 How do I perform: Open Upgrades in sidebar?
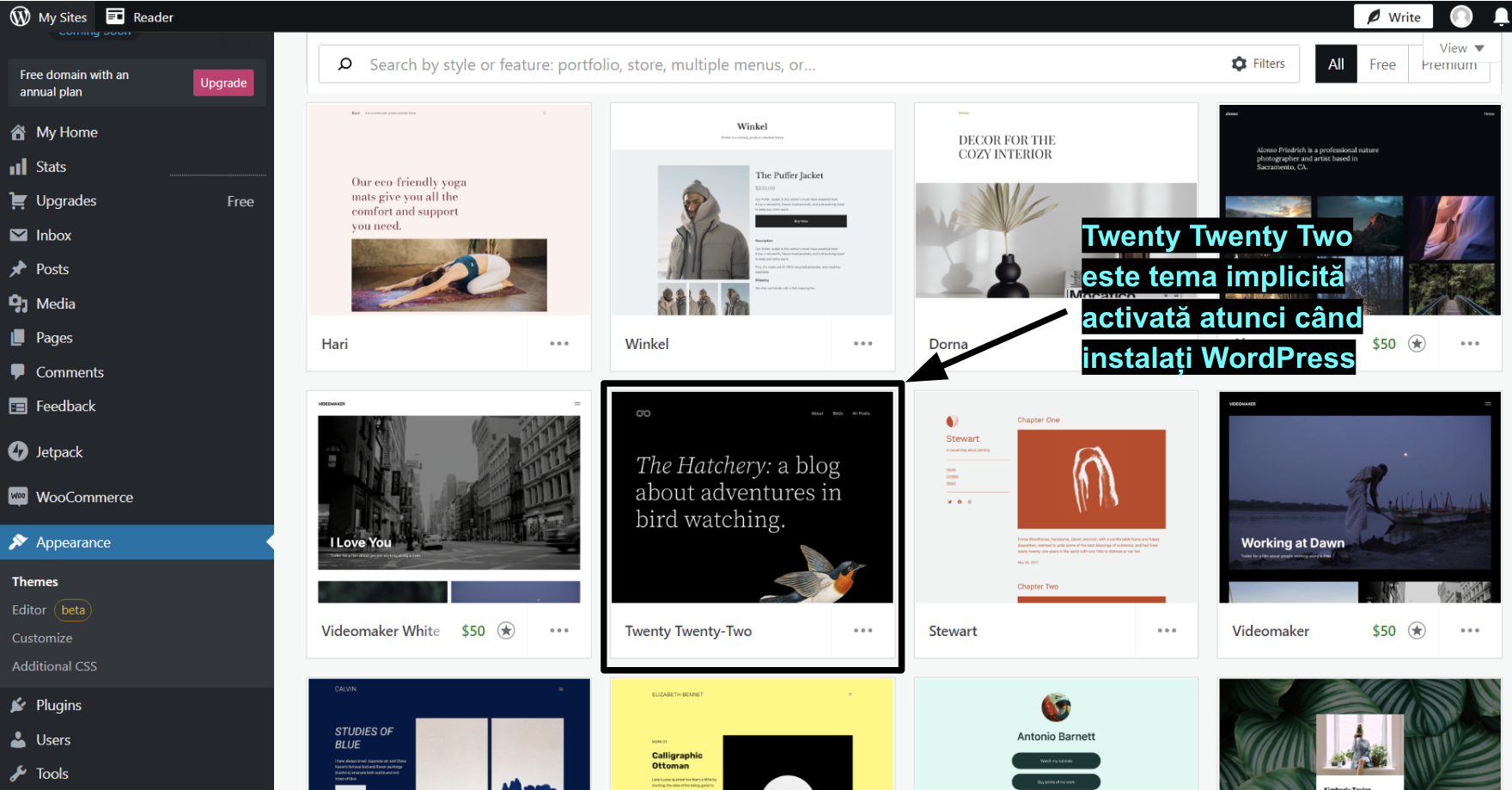[66, 201]
